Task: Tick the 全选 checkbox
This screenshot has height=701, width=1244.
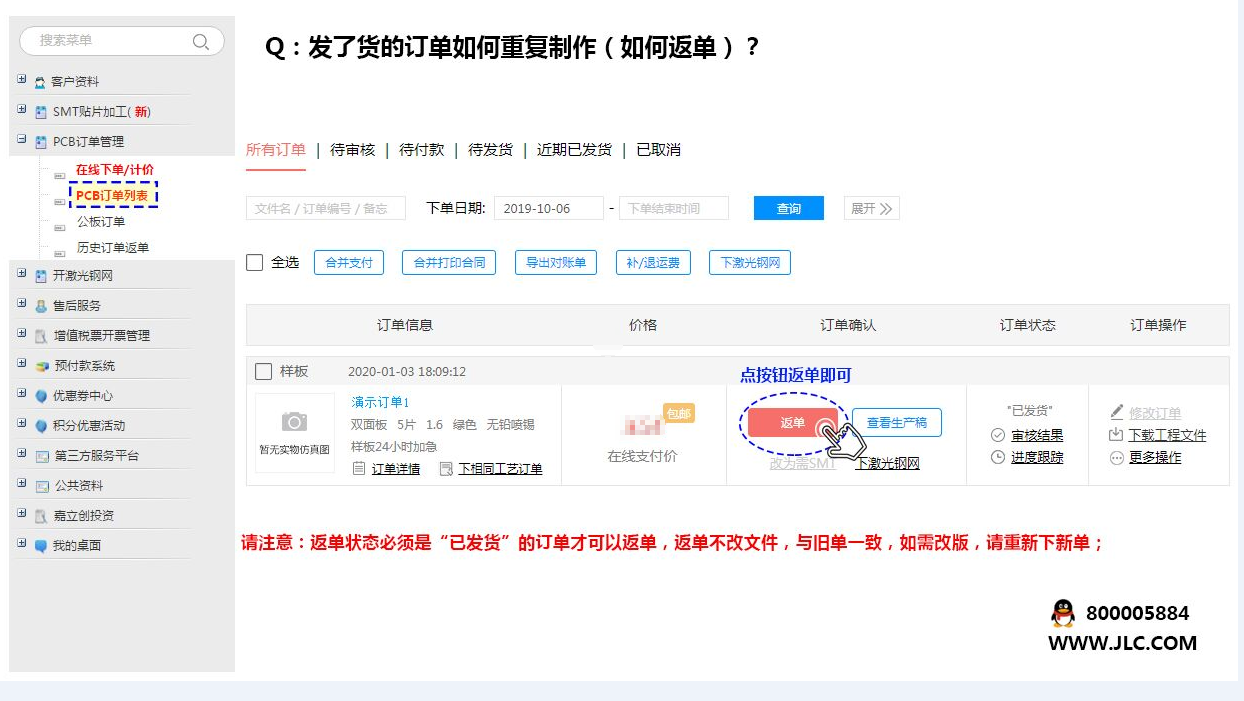Action: [255, 263]
